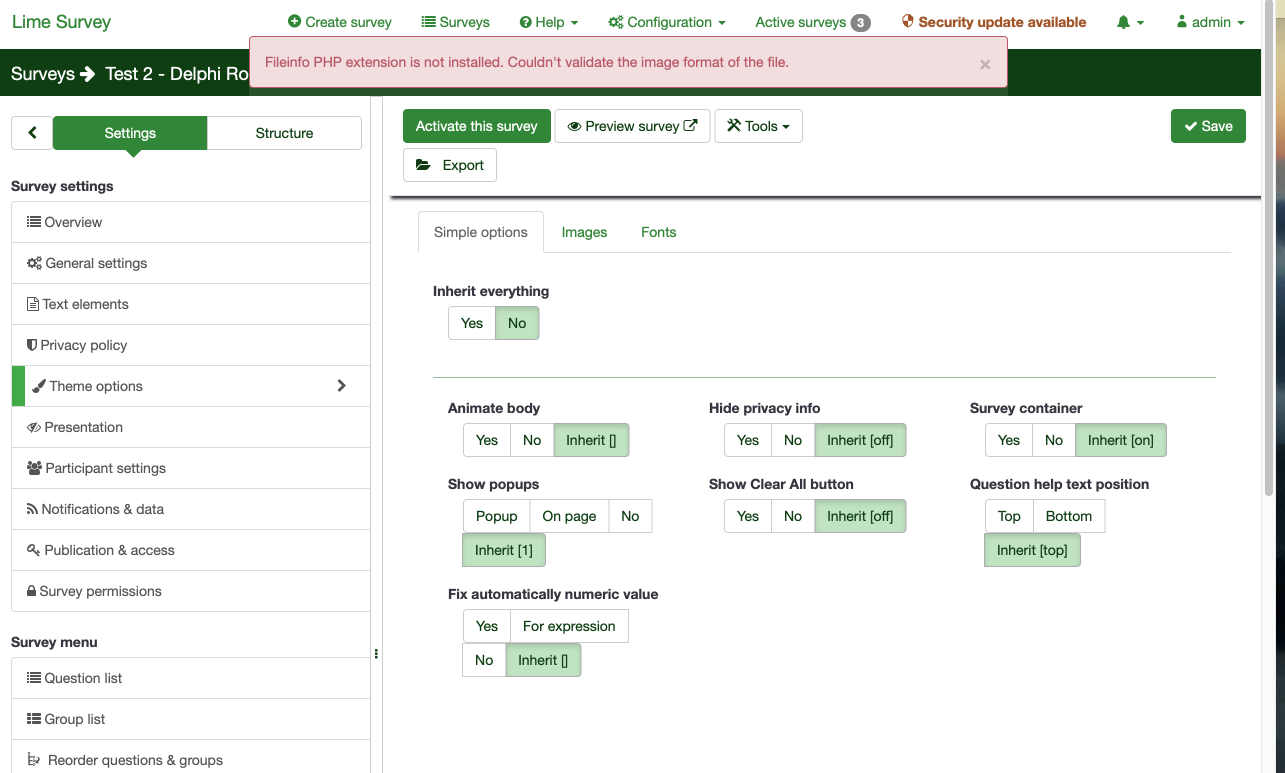Viewport: 1285px width, 773px height.
Task: Click the back arrow icon in sidebar
Action: point(32,133)
